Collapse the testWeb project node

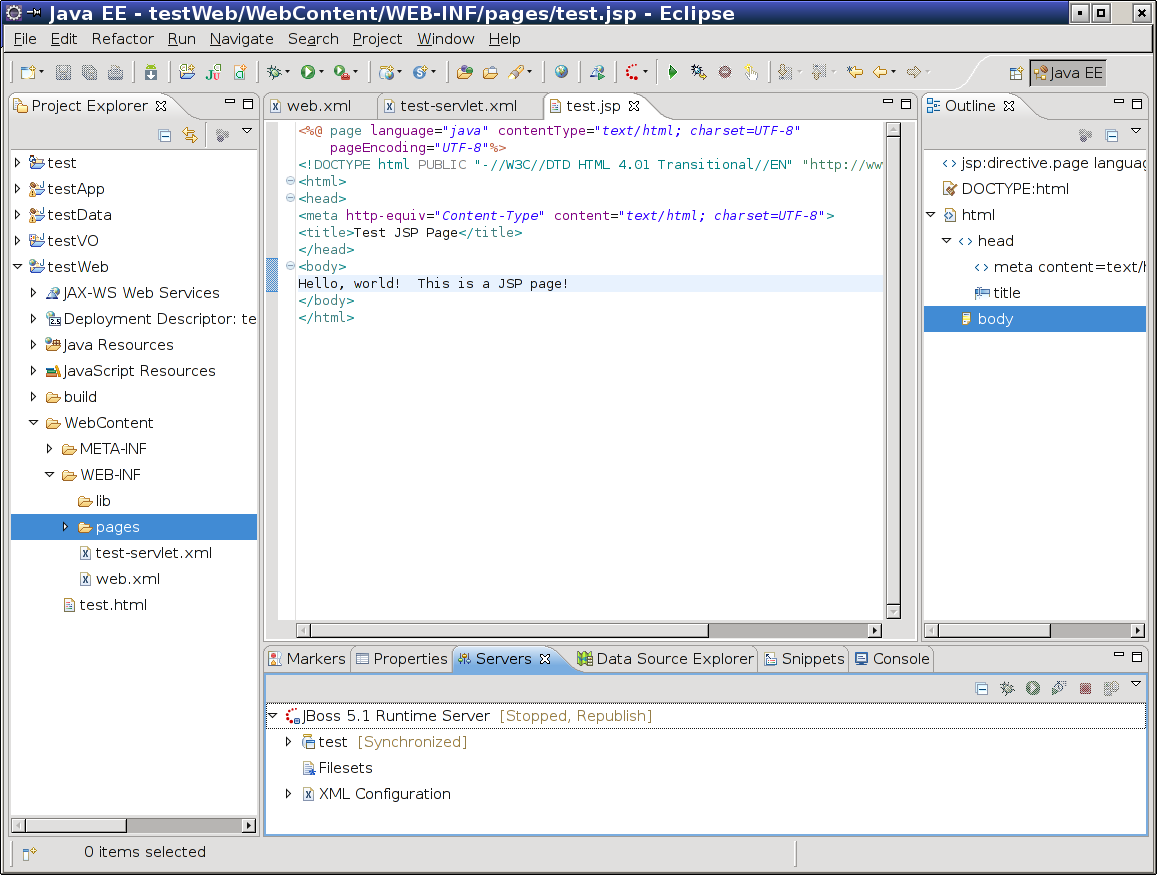(18, 266)
